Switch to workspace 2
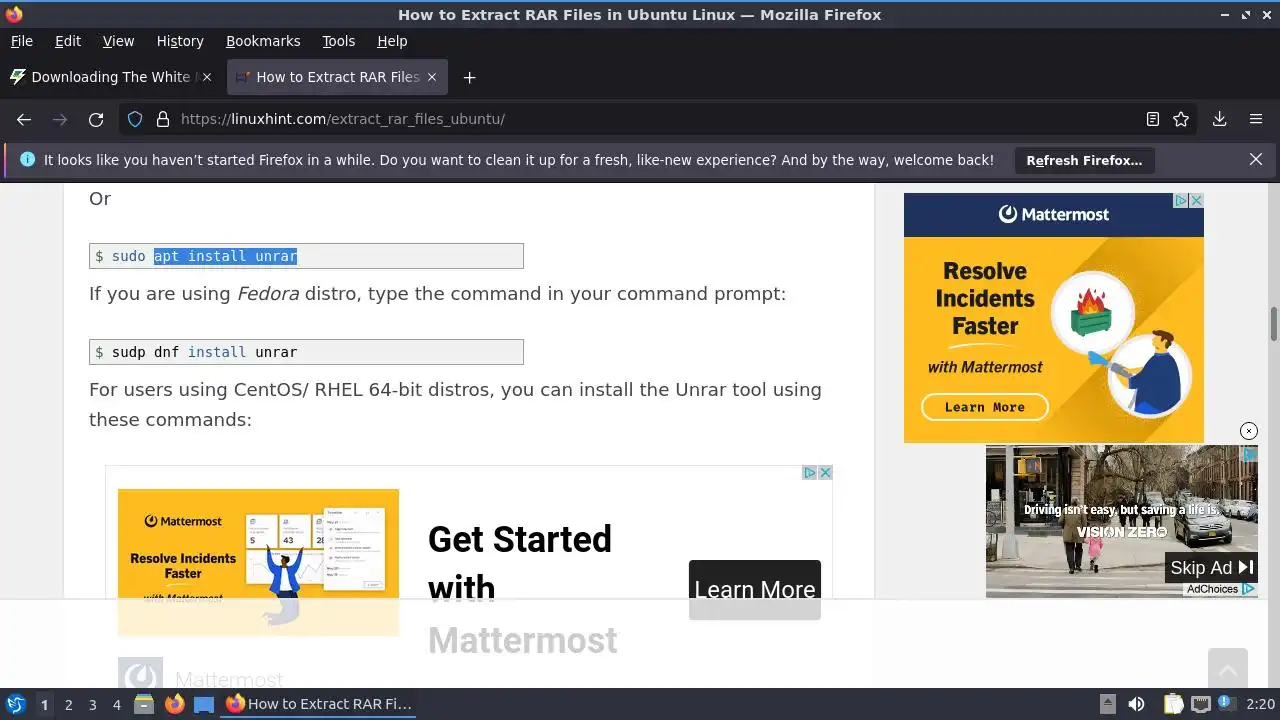1280x720 pixels. 68,704
